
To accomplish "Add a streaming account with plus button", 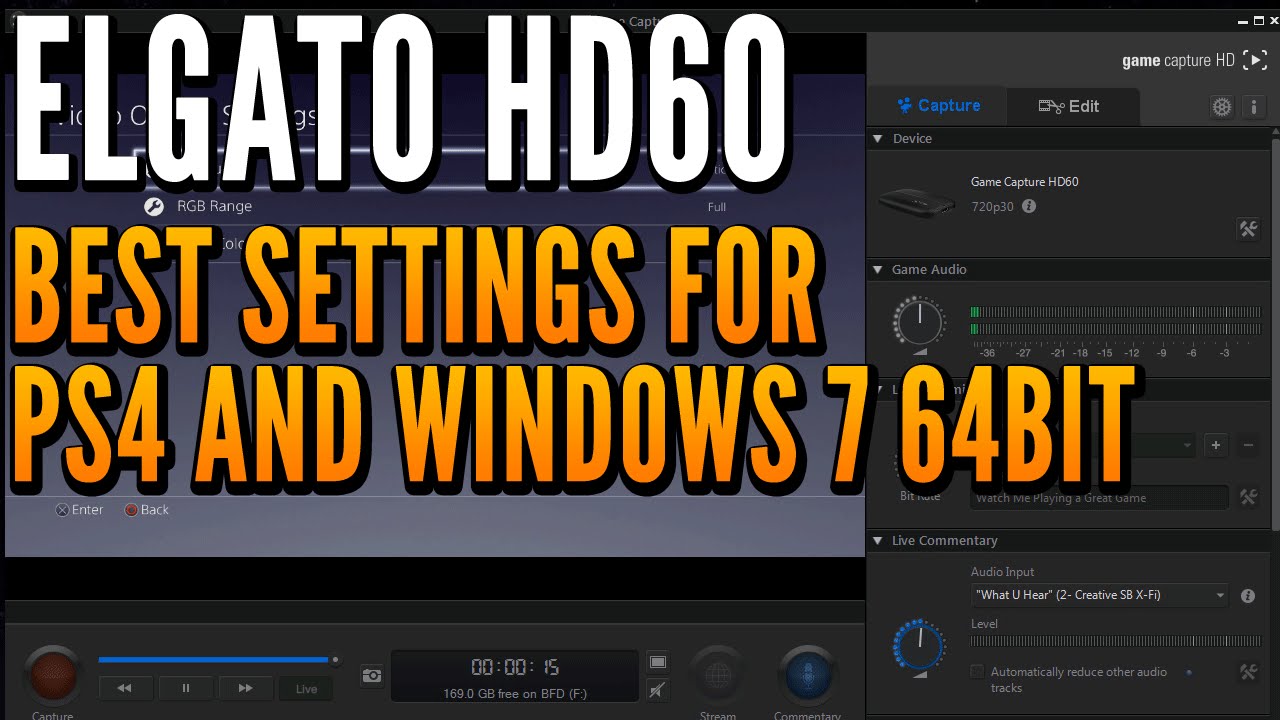I will 1215,445.
